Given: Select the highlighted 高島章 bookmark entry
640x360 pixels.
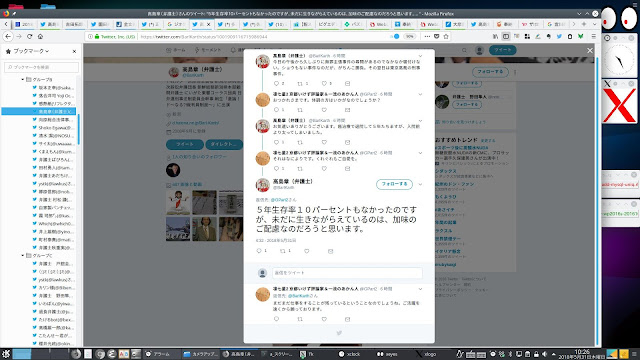Looking at the screenshot, I should [39, 111].
